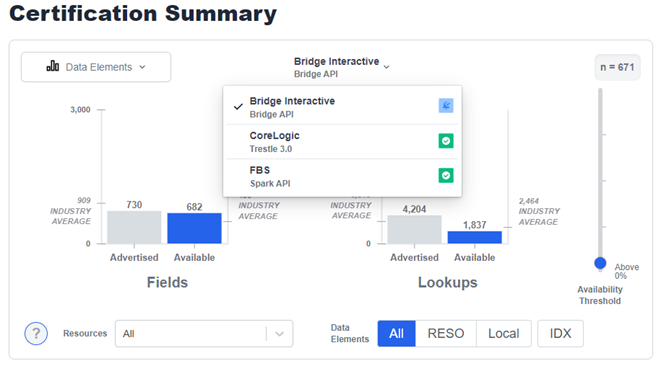Select Bridge Interactive Bridge API option
The height and width of the screenshot is (366, 661).
tap(342, 107)
